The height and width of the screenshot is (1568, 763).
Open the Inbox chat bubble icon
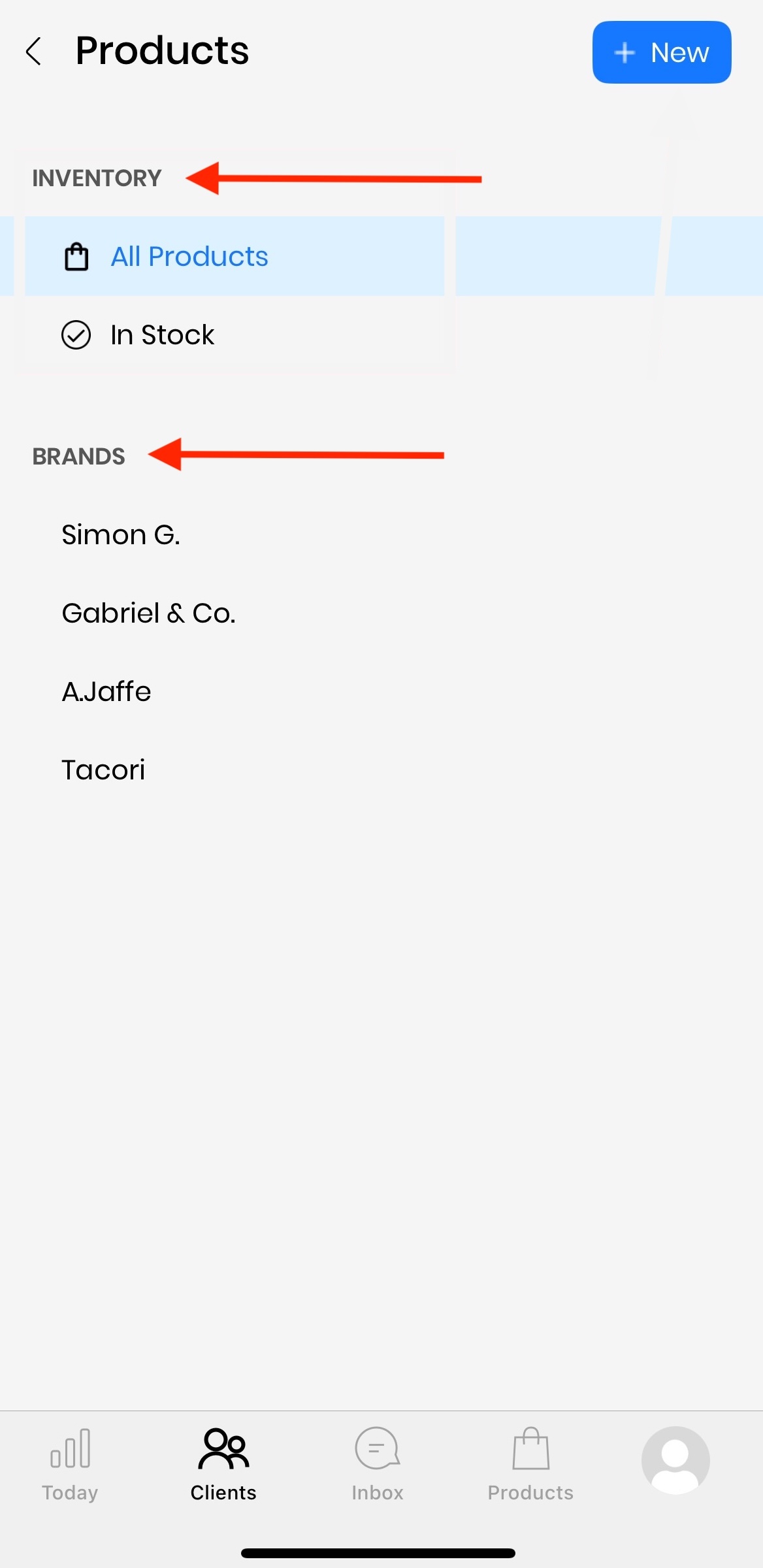point(377,1449)
